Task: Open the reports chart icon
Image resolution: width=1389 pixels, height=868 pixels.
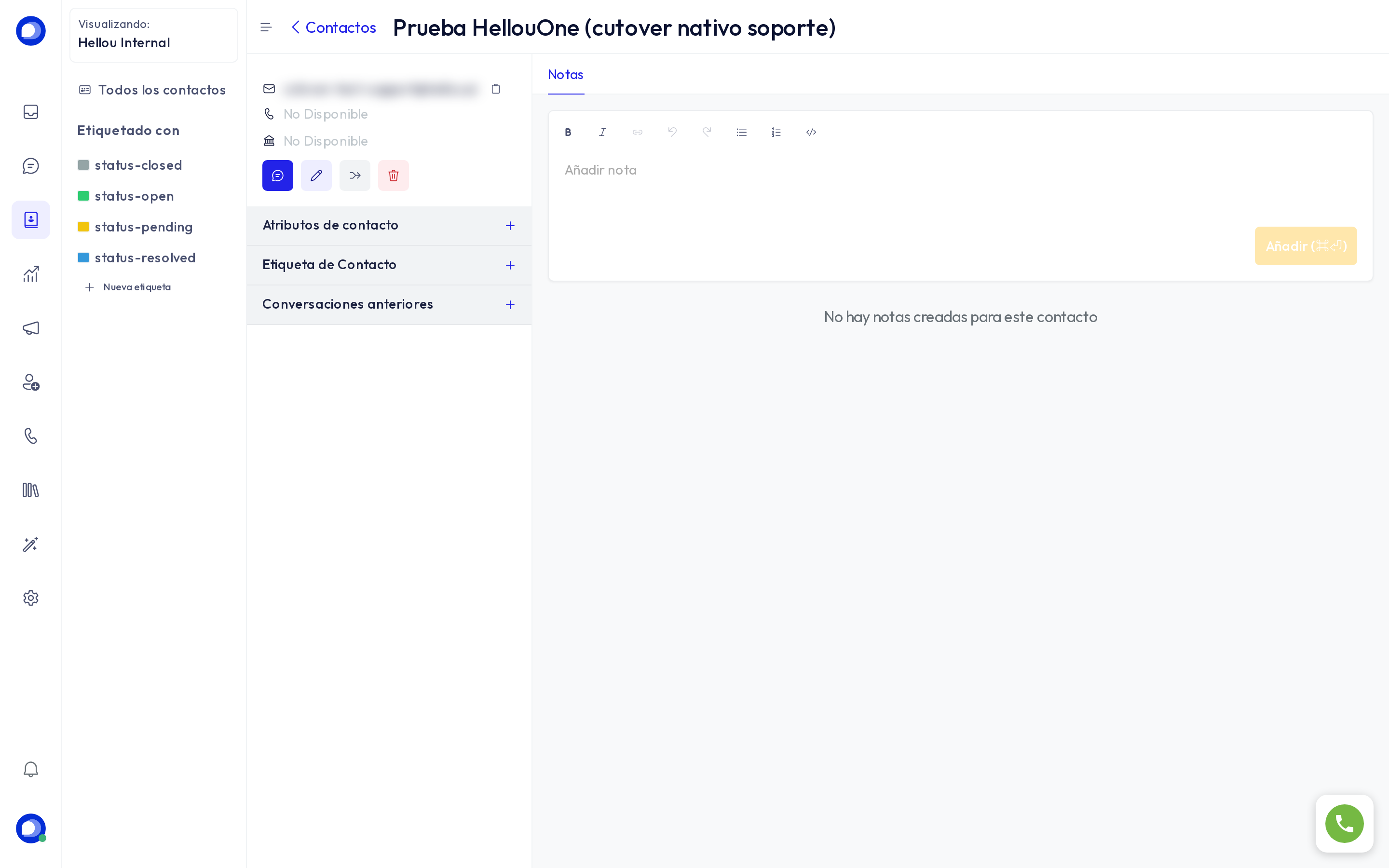Action: point(30,274)
